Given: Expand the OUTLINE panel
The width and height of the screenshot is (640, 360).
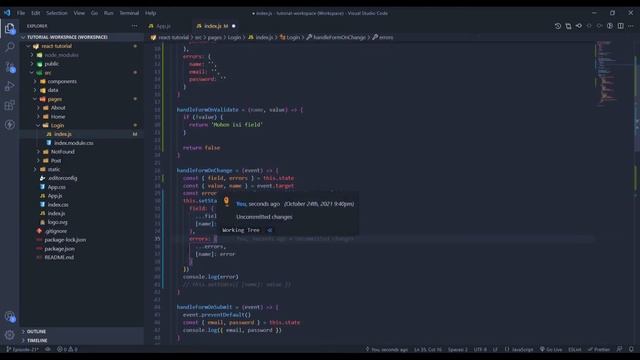Looking at the screenshot, I should click(x=82, y=331).
